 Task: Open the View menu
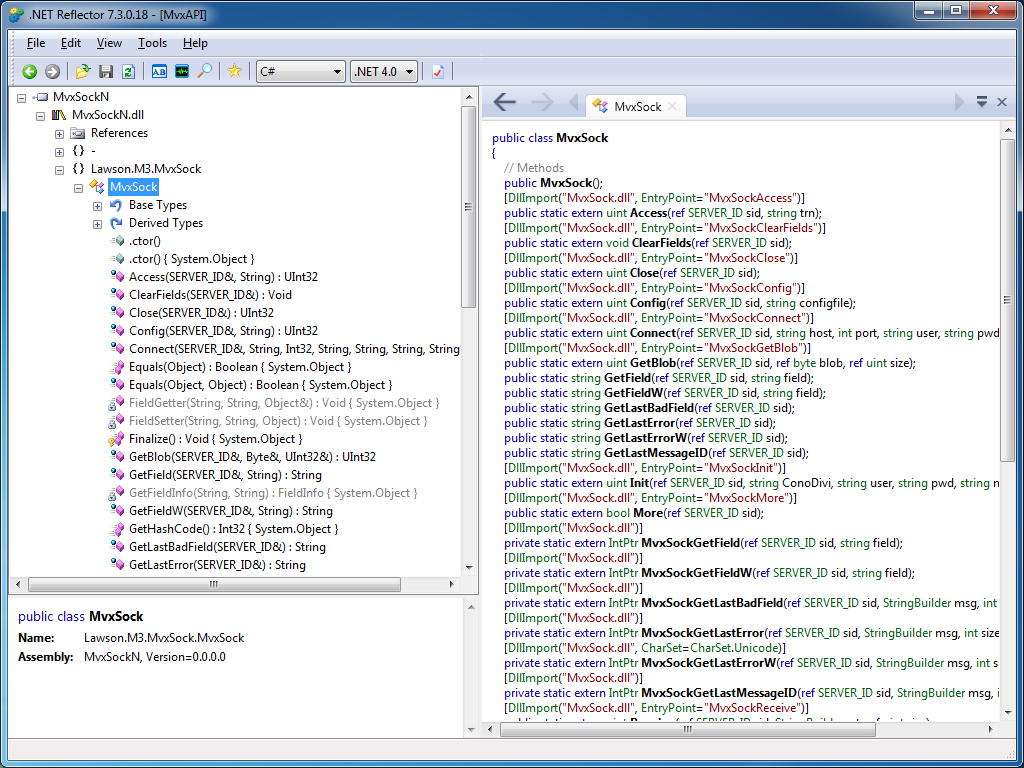109,43
